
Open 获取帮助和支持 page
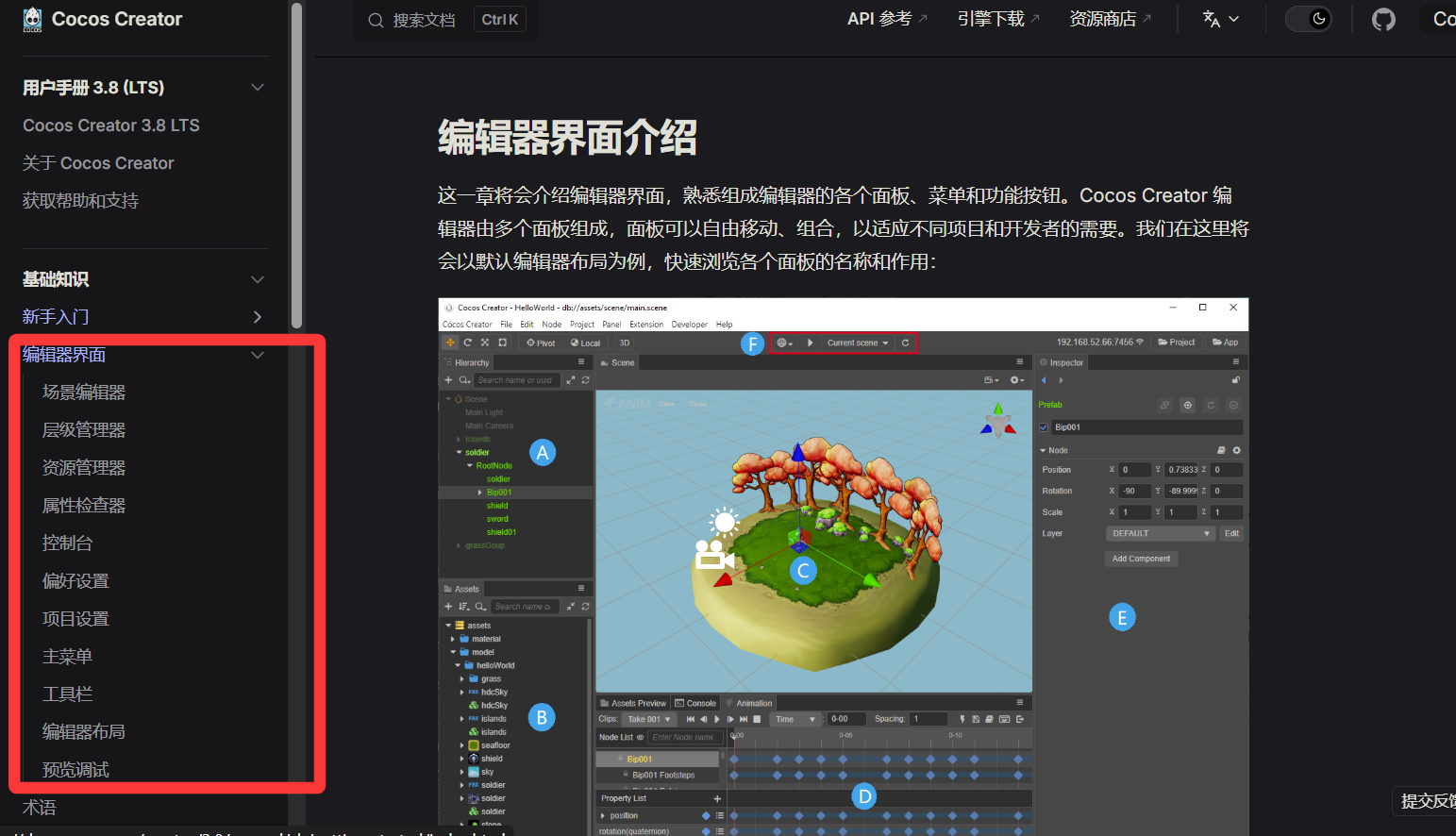[80, 201]
